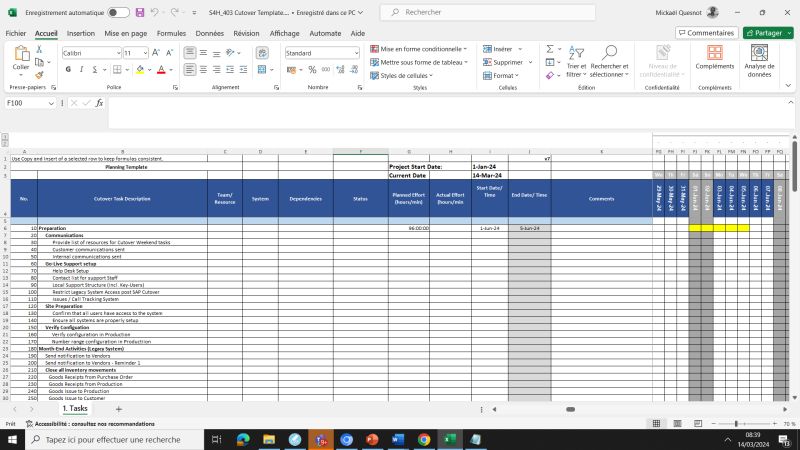The width and height of the screenshot is (800, 450).
Task: Click the Insert Function fx icon
Action: click(x=99, y=103)
